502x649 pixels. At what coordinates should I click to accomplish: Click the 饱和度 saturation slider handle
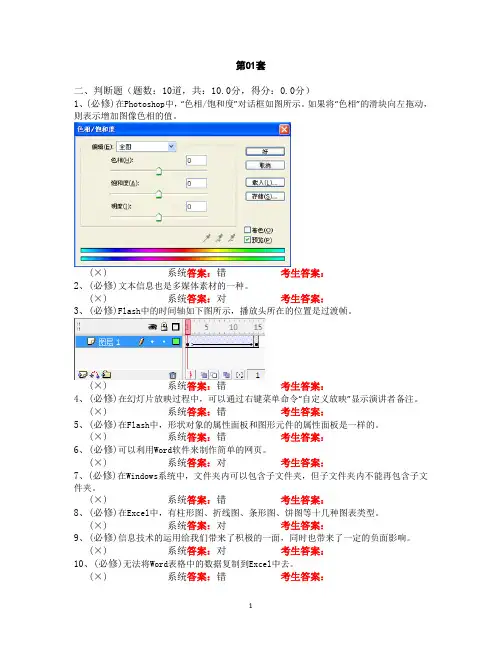(x=159, y=195)
